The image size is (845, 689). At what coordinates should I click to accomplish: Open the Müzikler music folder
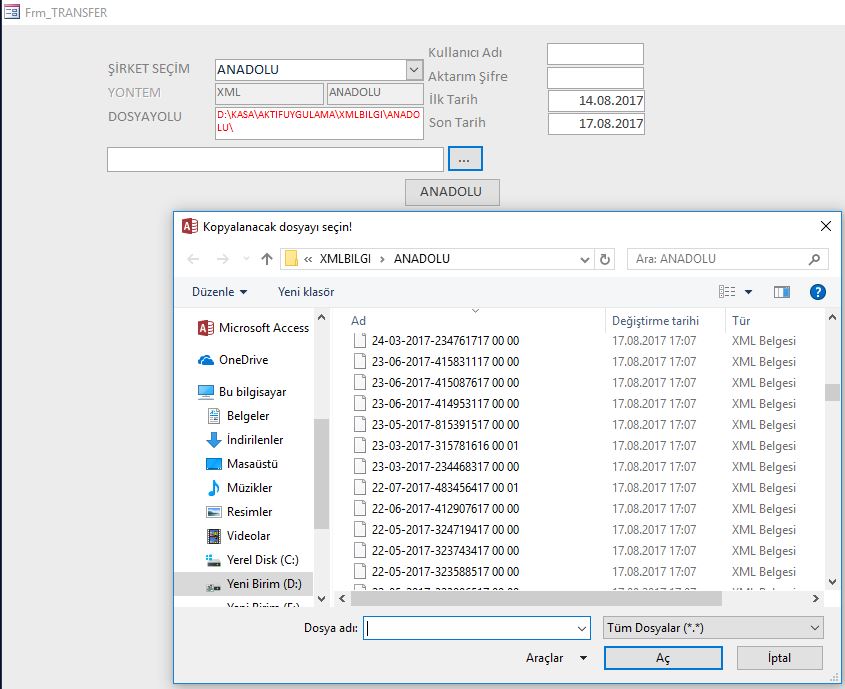249,488
